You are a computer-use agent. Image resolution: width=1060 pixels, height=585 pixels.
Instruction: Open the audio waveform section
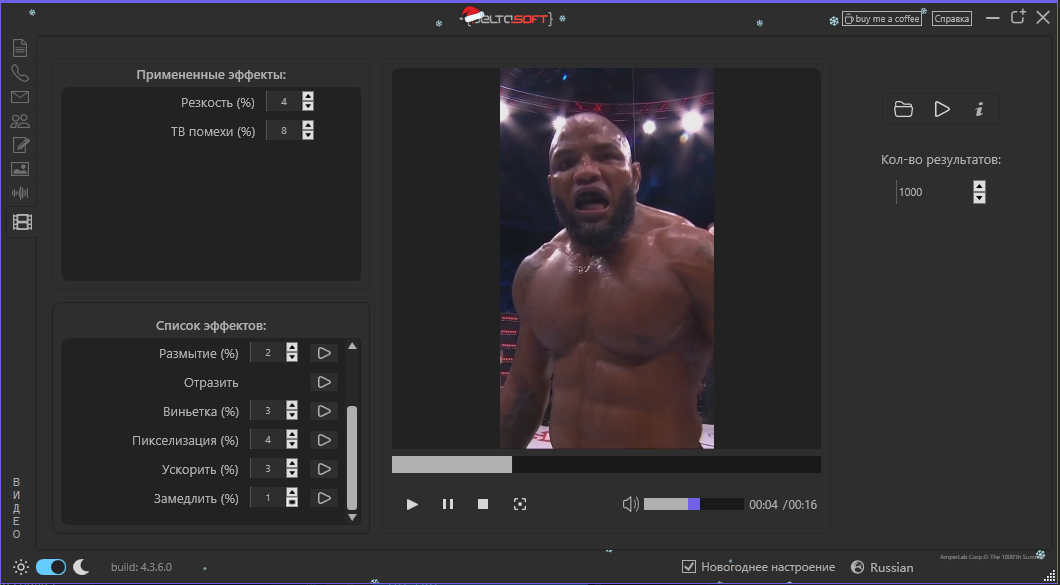(x=20, y=193)
